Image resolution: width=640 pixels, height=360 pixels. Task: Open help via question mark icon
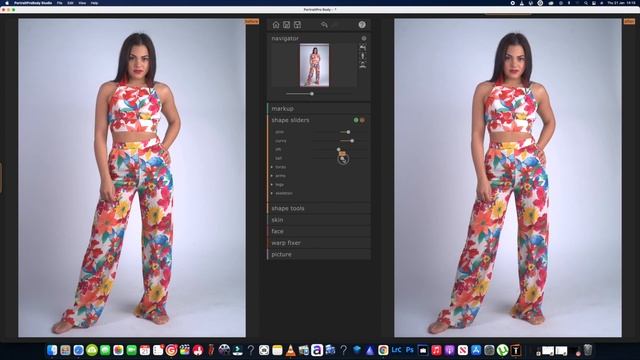pyautogui.click(x=362, y=25)
